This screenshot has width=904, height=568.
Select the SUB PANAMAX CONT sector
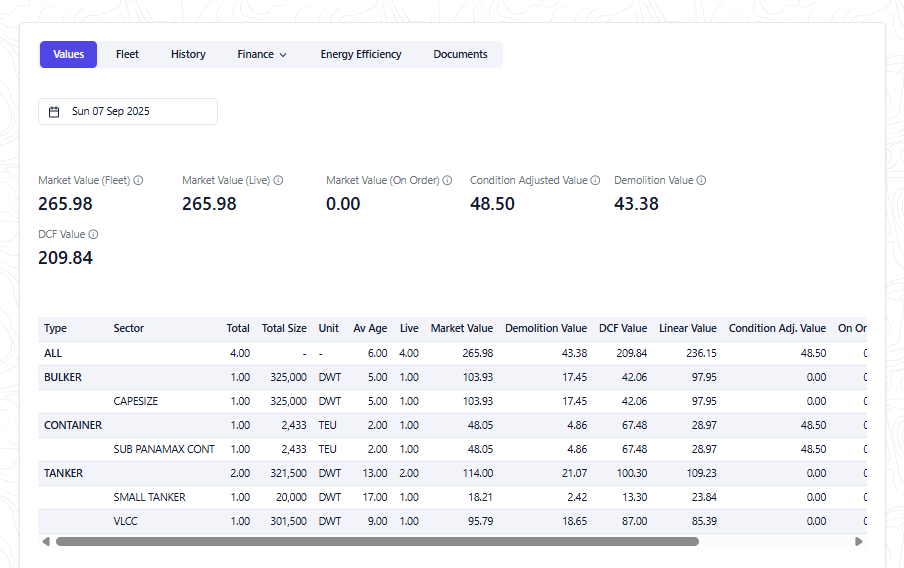tap(164, 449)
